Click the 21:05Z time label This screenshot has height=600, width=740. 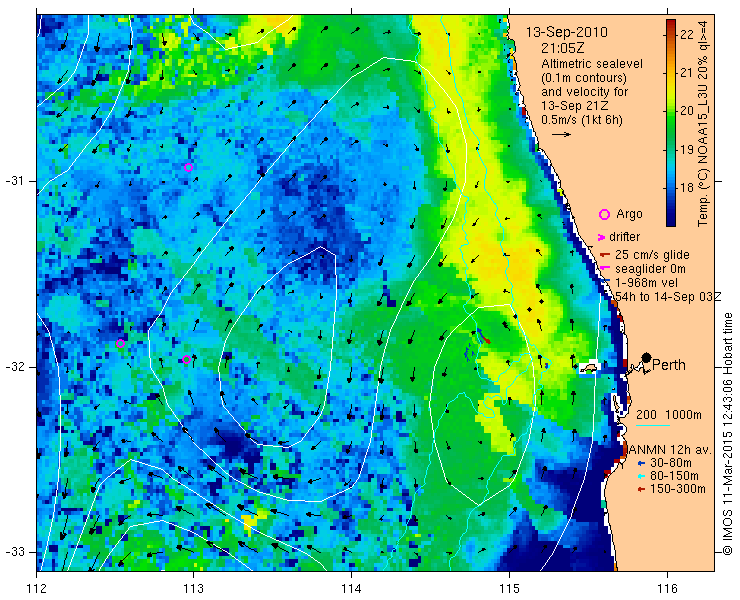(562, 48)
